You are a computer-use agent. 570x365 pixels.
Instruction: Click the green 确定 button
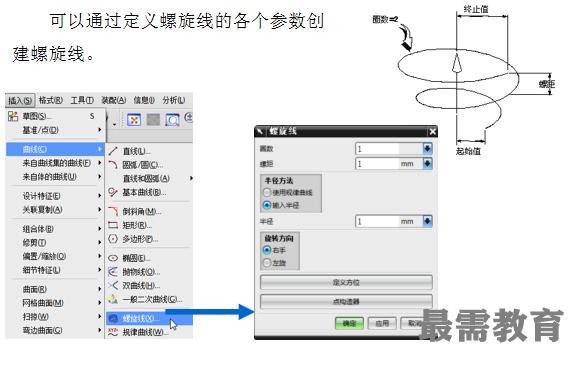[349, 323]
